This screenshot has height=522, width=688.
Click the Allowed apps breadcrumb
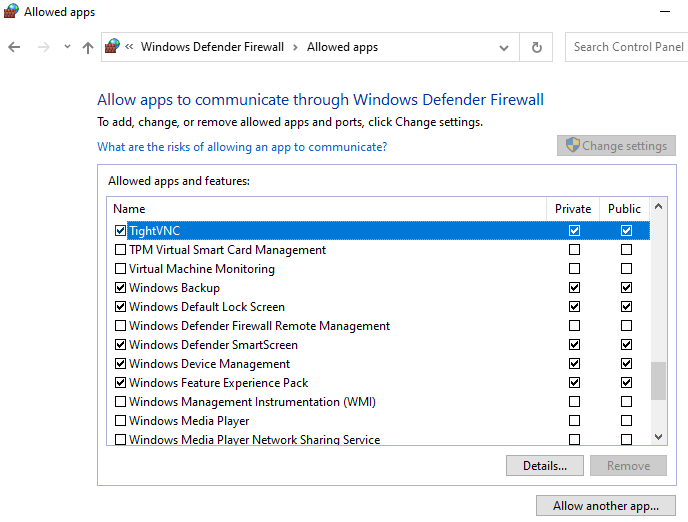click(x=342, y=47)
